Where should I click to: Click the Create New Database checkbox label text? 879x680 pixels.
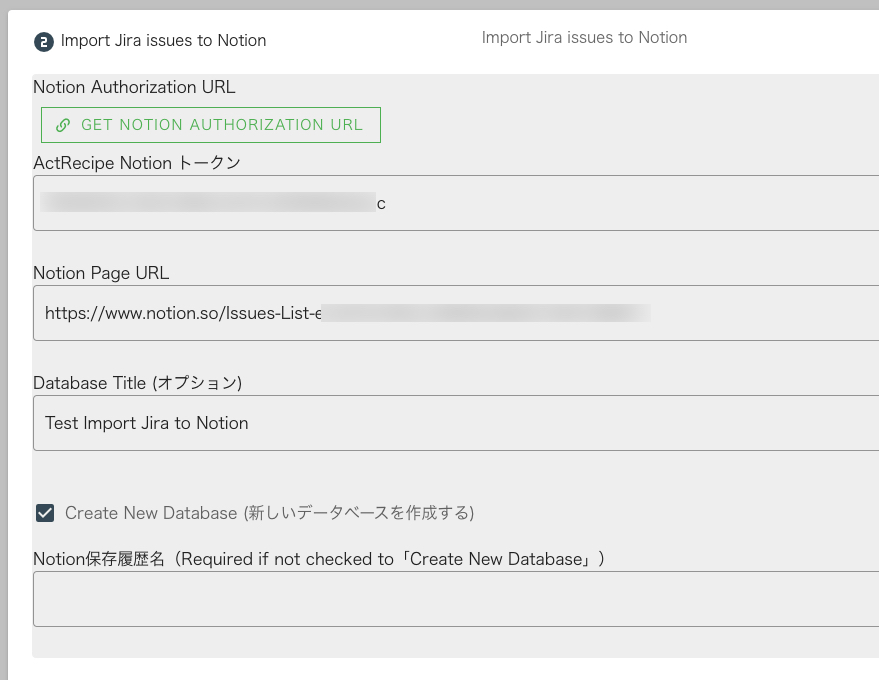tap(269, 513)
